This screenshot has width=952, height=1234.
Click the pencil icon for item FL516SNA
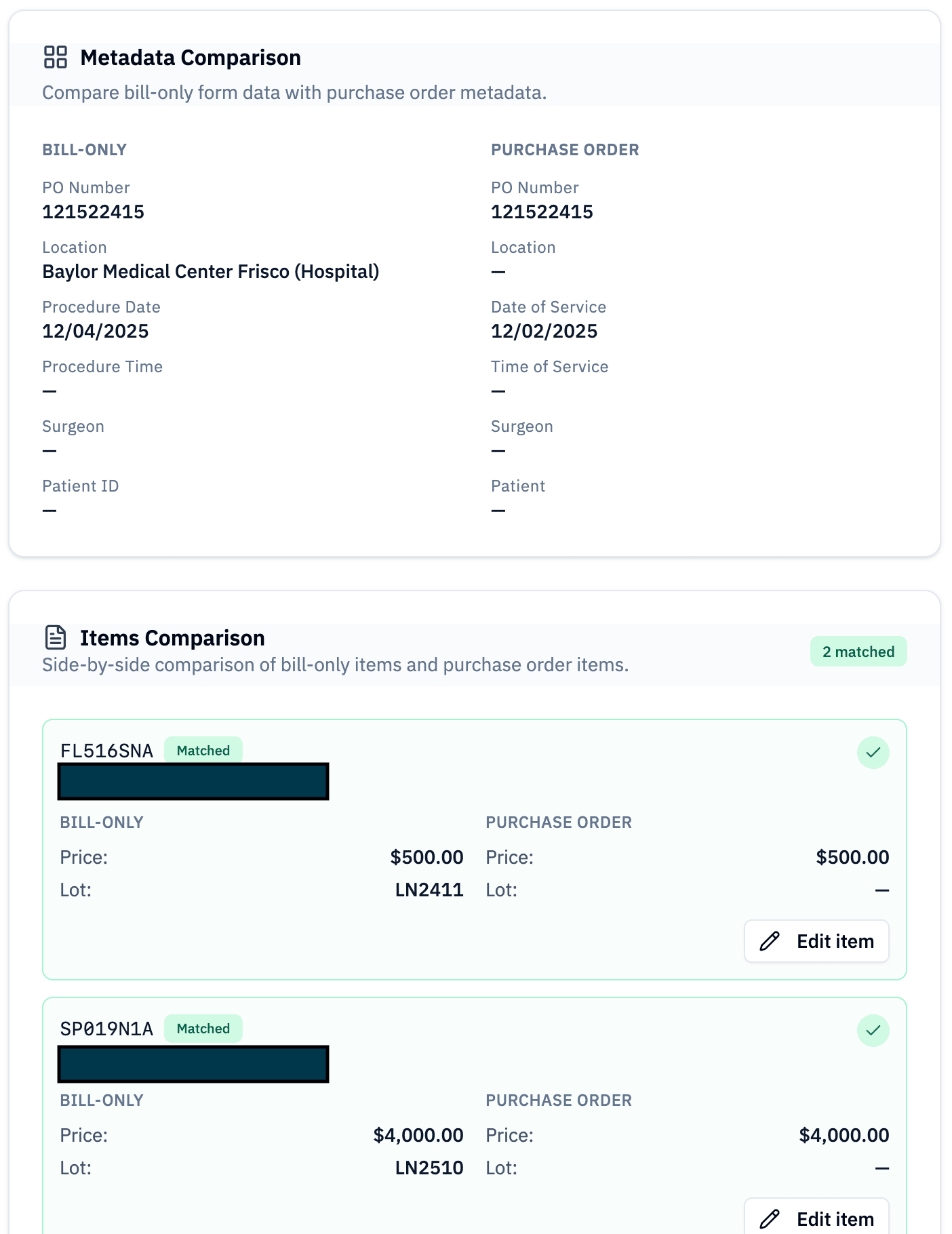tap(770, 941)
